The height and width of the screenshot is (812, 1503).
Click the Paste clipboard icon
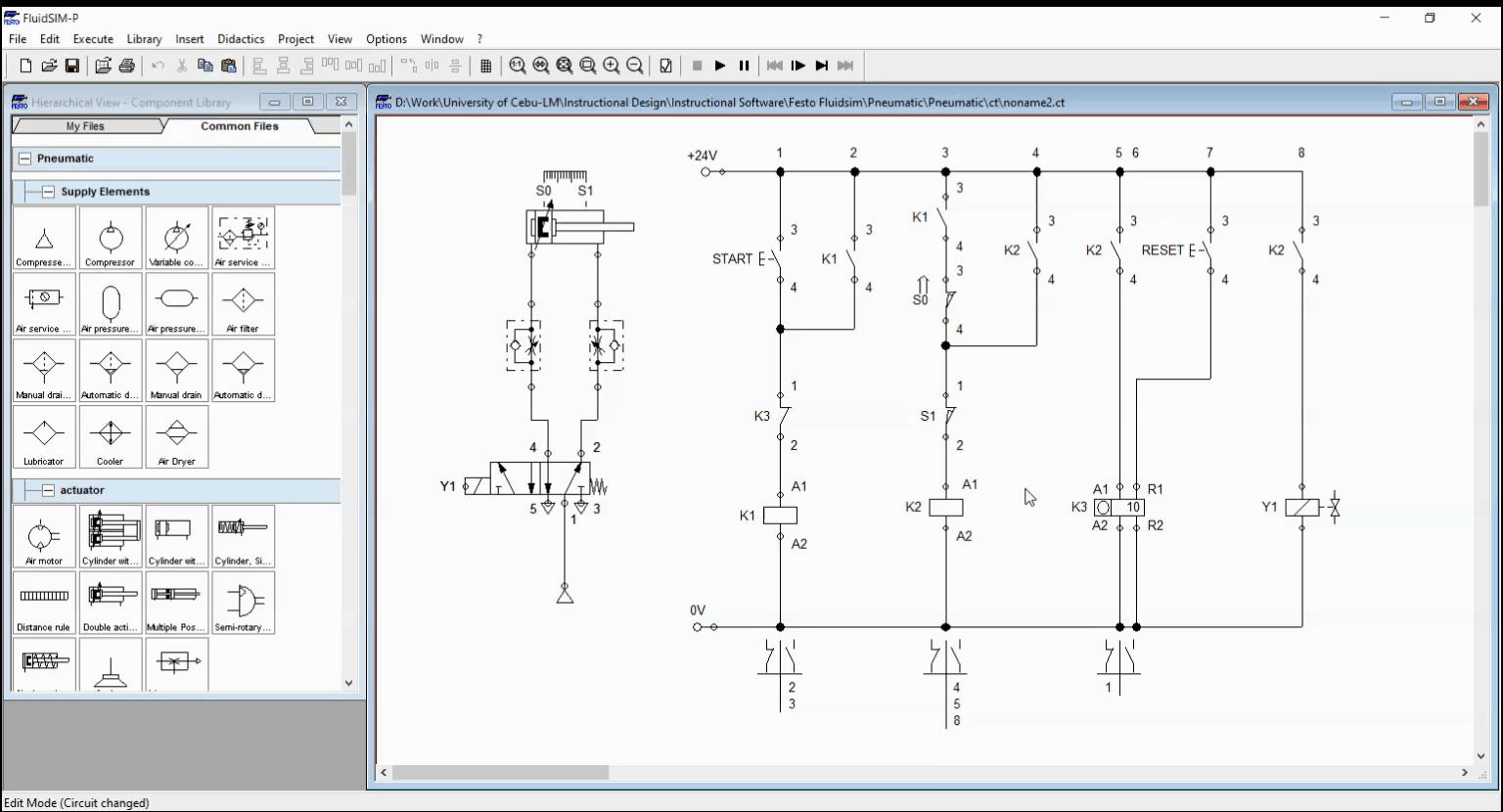point(228,66)
